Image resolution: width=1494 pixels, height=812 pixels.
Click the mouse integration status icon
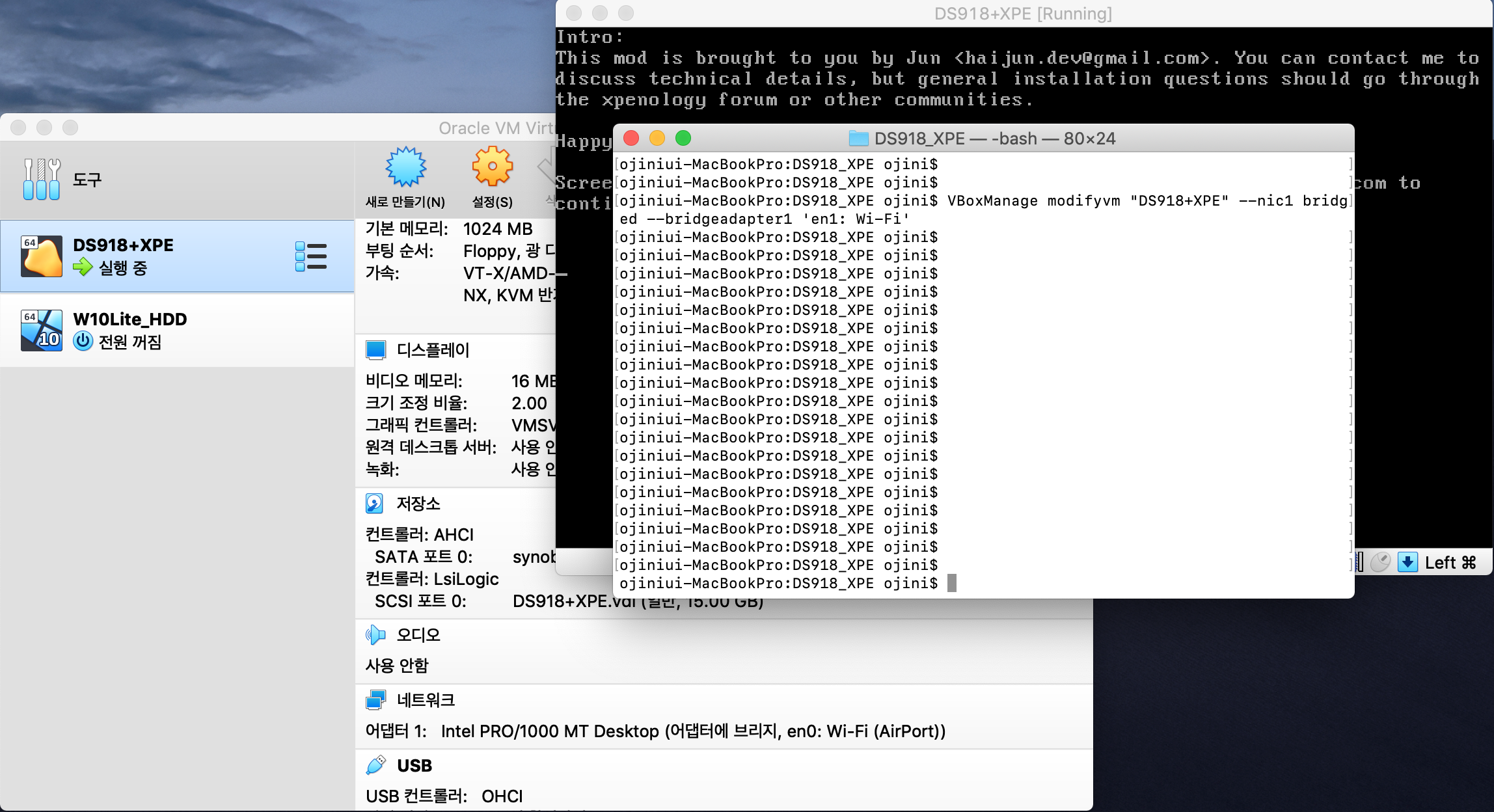(1380, 562)
